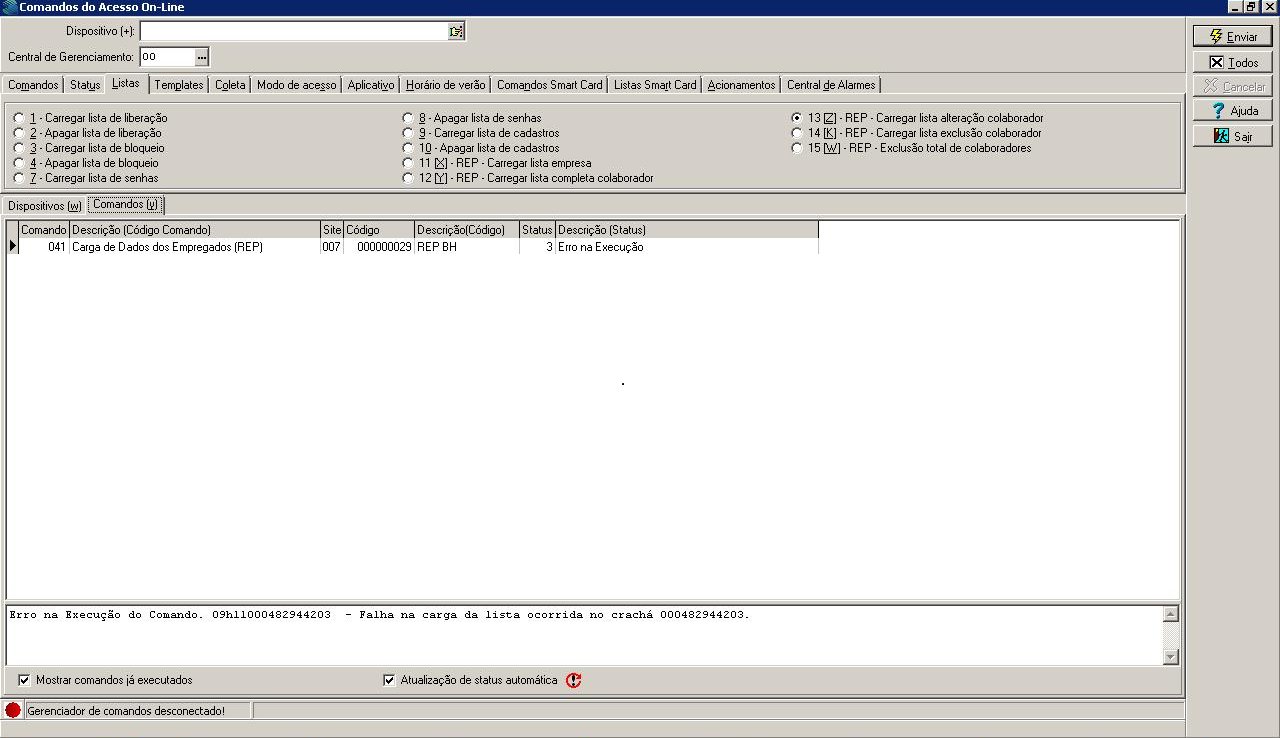Select option 12 REP Carregar lista completa colaborador
Screen dimensions: 1280x738
(408, 178)
